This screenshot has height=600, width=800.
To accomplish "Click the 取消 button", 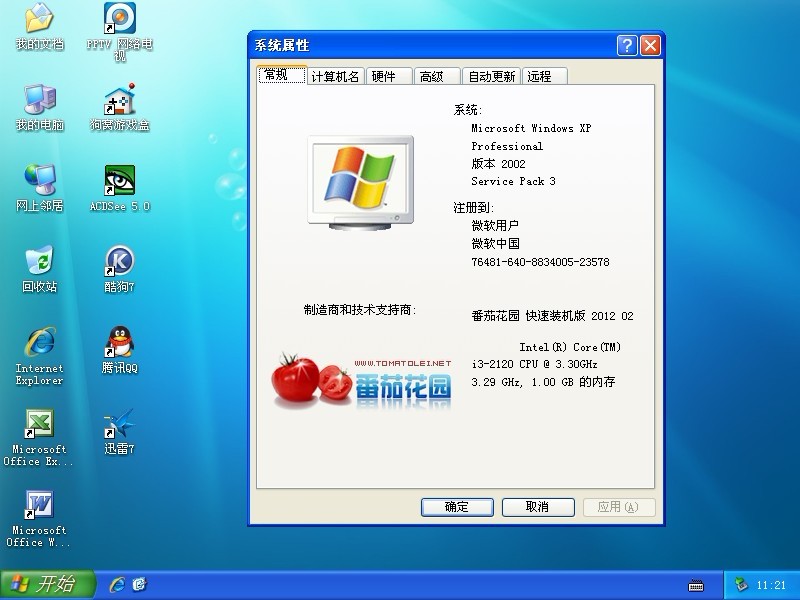I will click(x=537, y=507).
